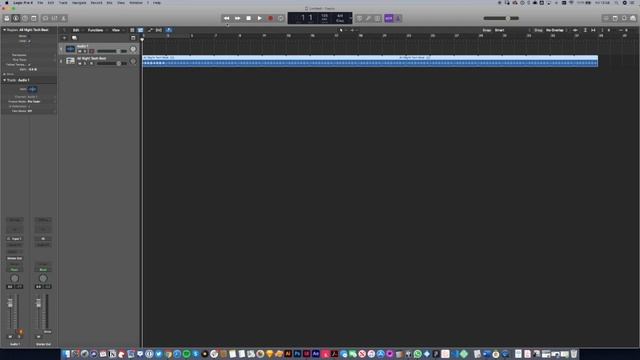Open the Editors scissors button
Image resolution: width=640 pixels, height=360 pixels.
click(63, 18)
